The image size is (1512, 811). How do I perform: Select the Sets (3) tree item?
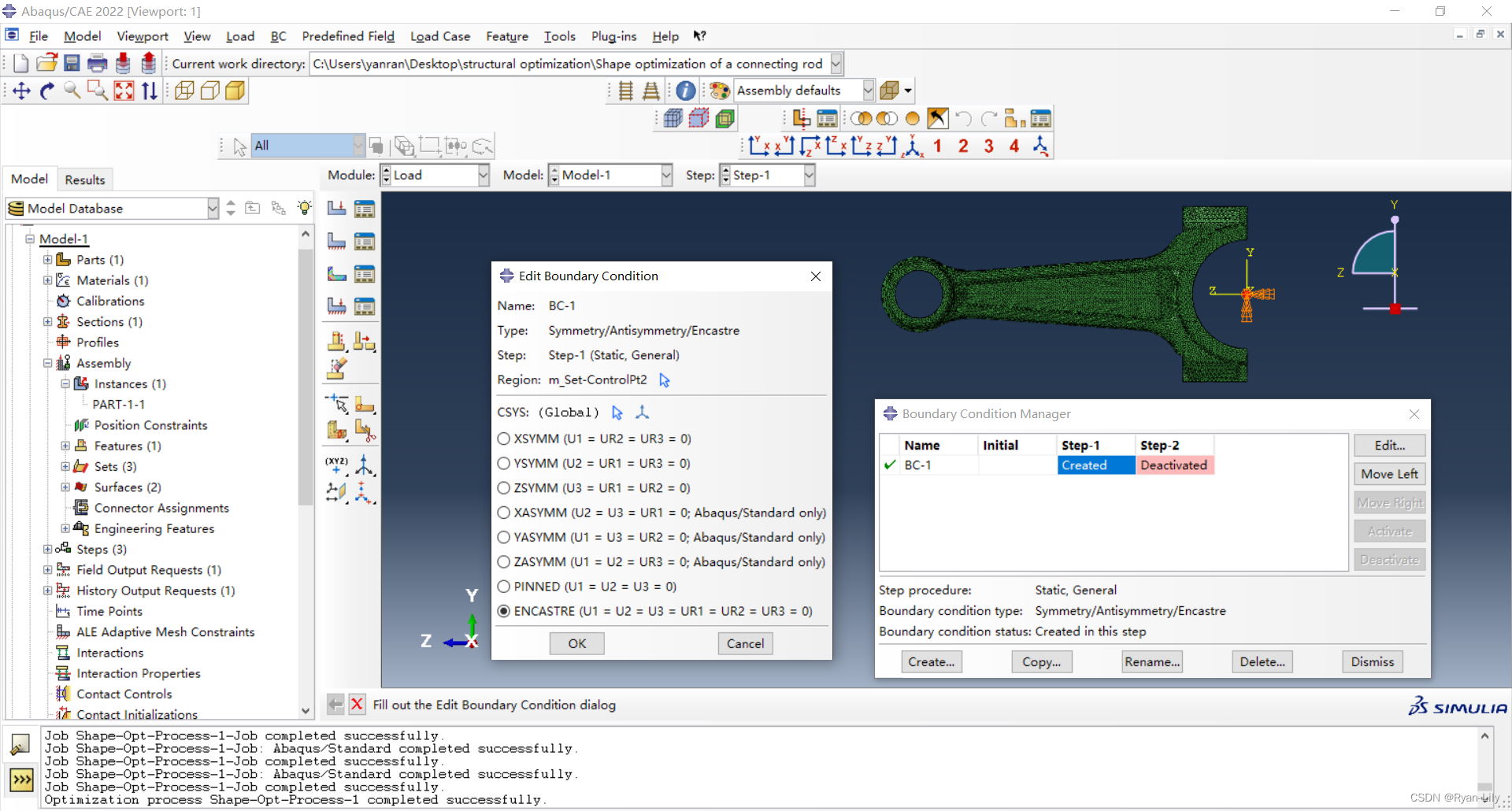click(x=115, y=467)
